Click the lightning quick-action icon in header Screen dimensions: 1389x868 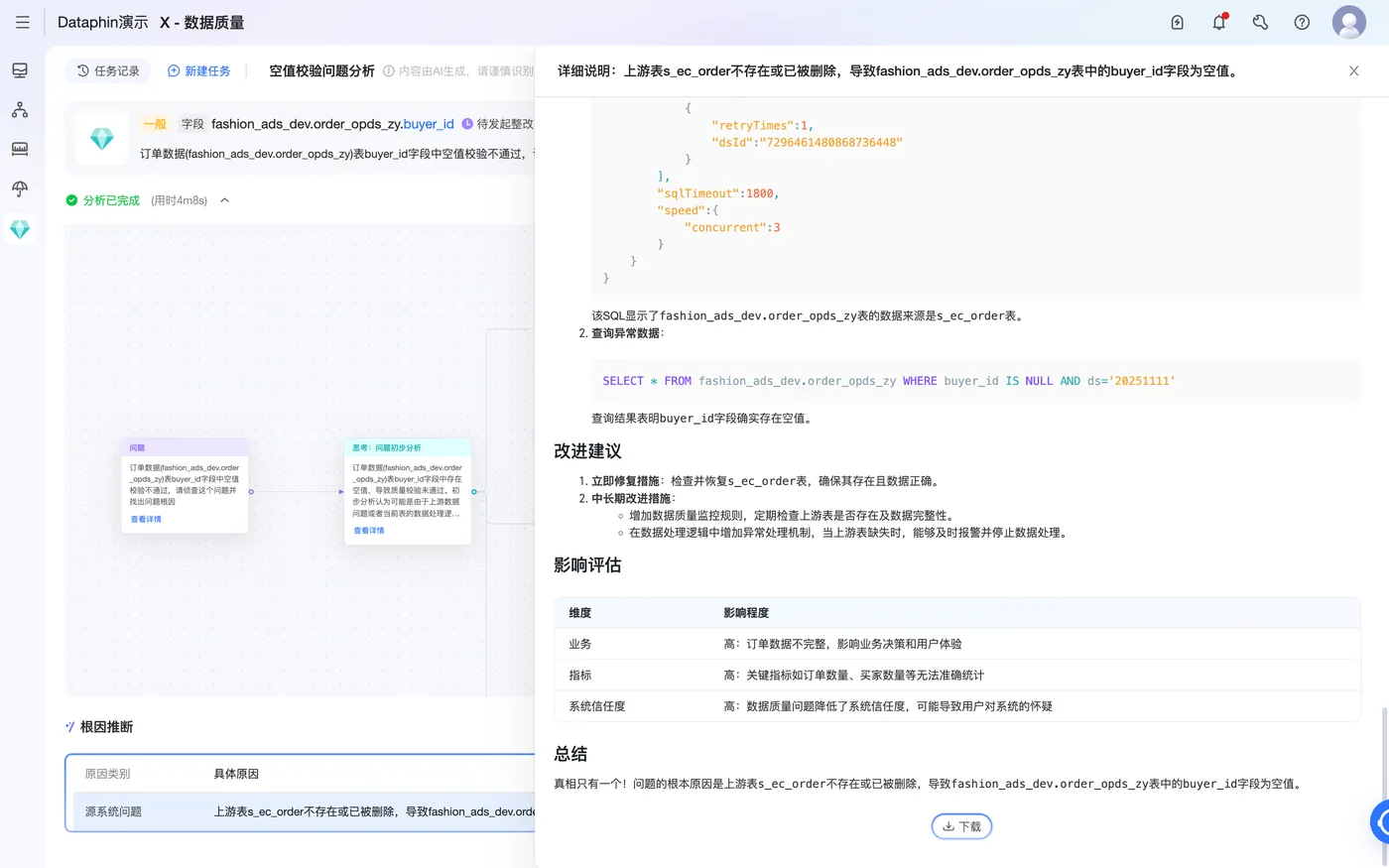click(1177, 22)
